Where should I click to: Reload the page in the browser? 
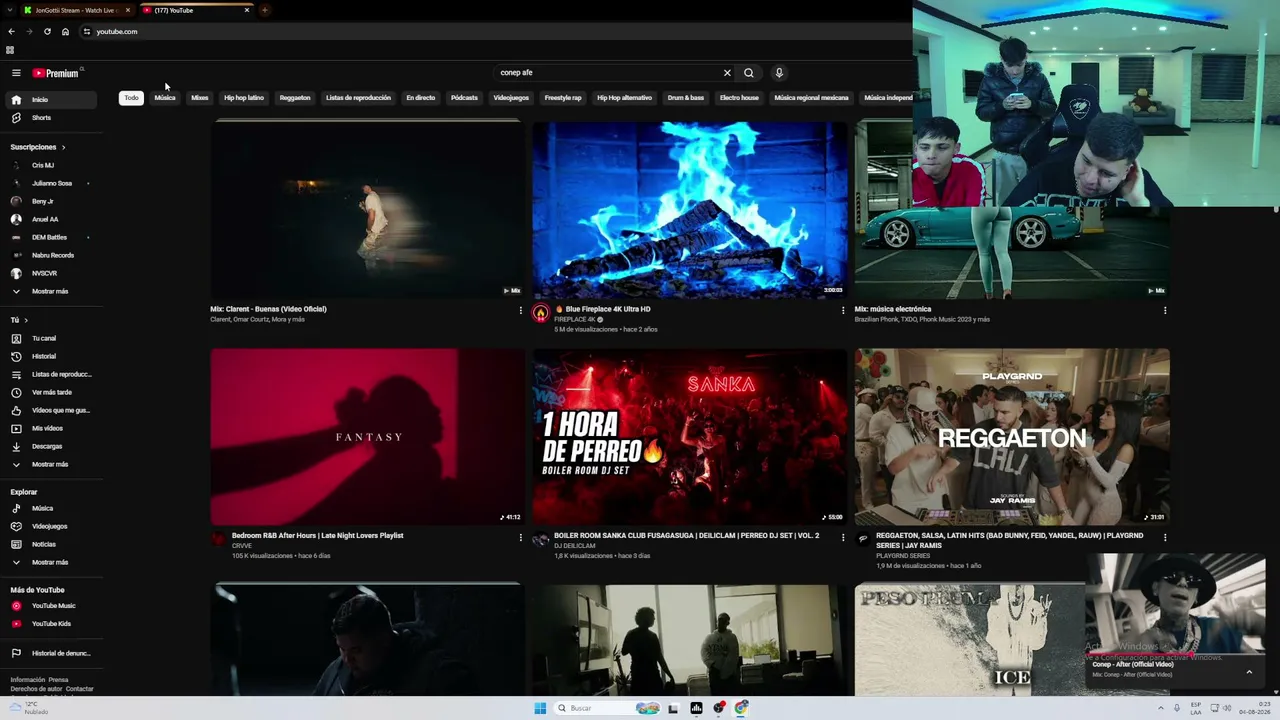[47, 32]
